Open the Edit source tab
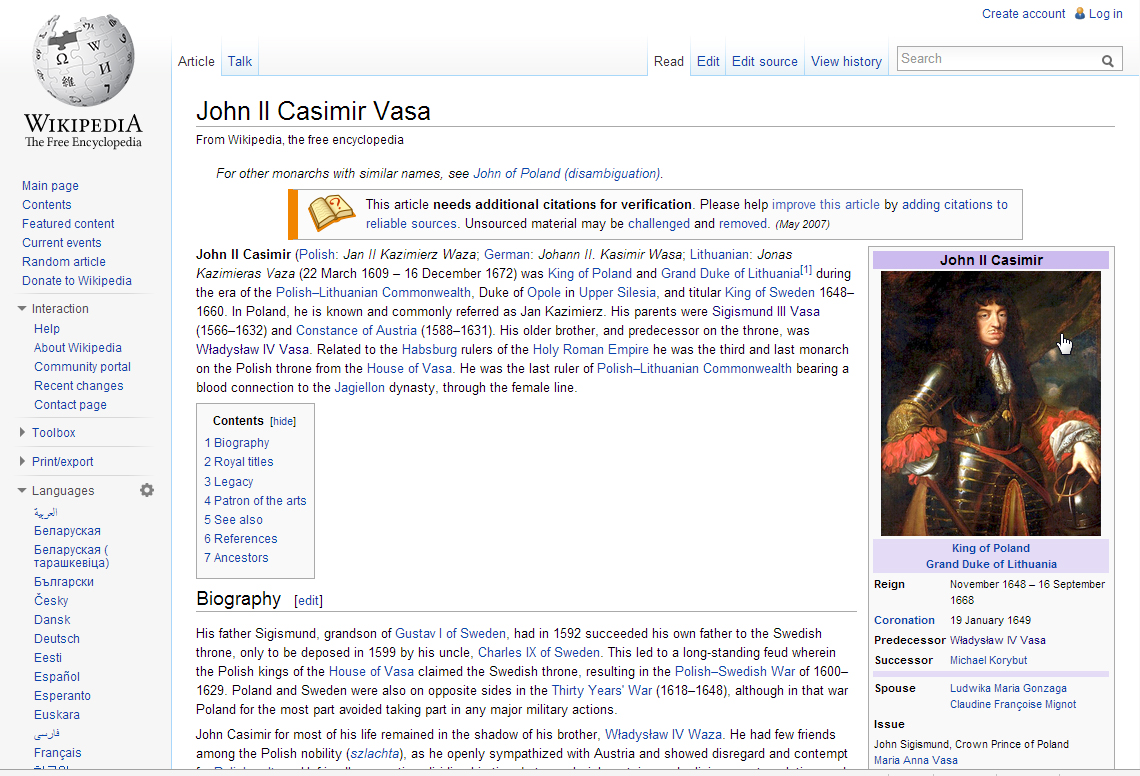This screenshot has width=1140, height=776. tap(765, 62)
